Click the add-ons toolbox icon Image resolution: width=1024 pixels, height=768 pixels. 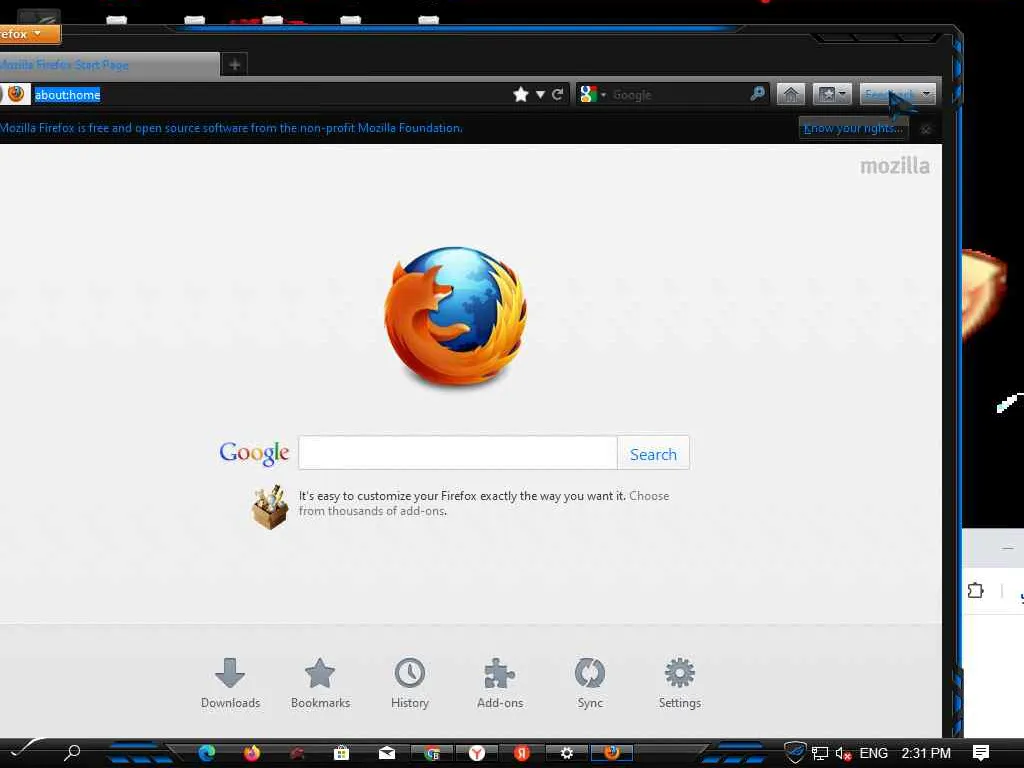(270, 507)
